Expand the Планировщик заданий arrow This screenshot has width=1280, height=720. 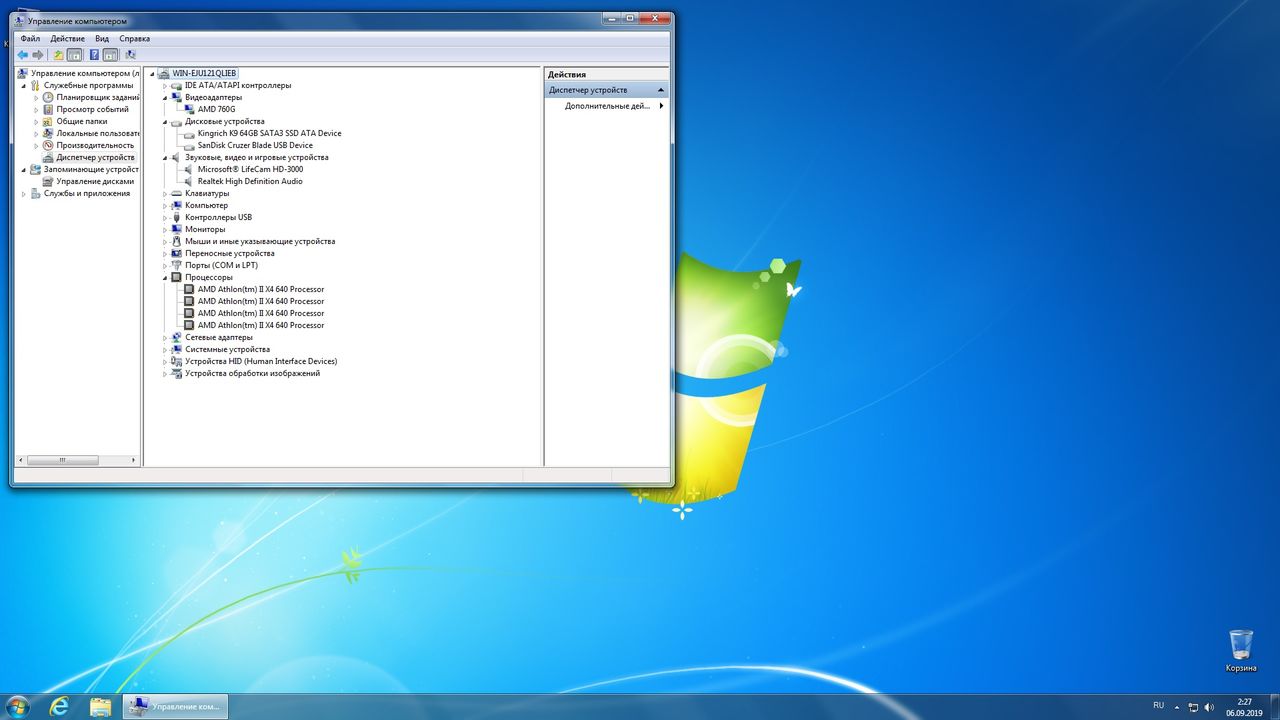(36, 97)
